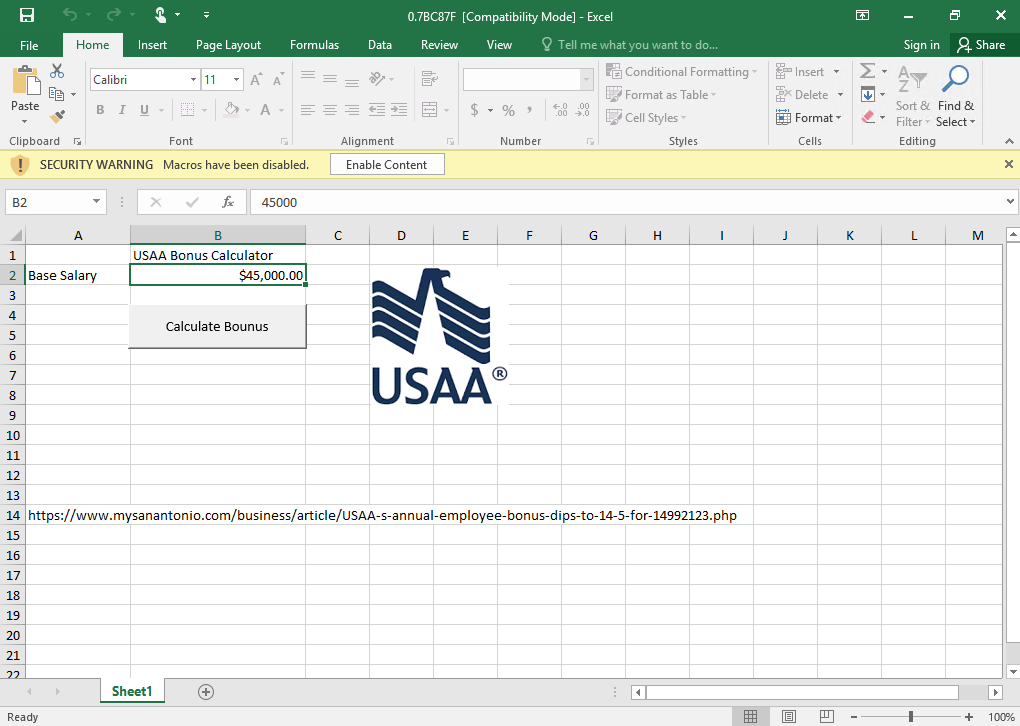Screen dimensions: 1020x726
Task: Switch to the Formulas tab
Action: pos(314,45)
